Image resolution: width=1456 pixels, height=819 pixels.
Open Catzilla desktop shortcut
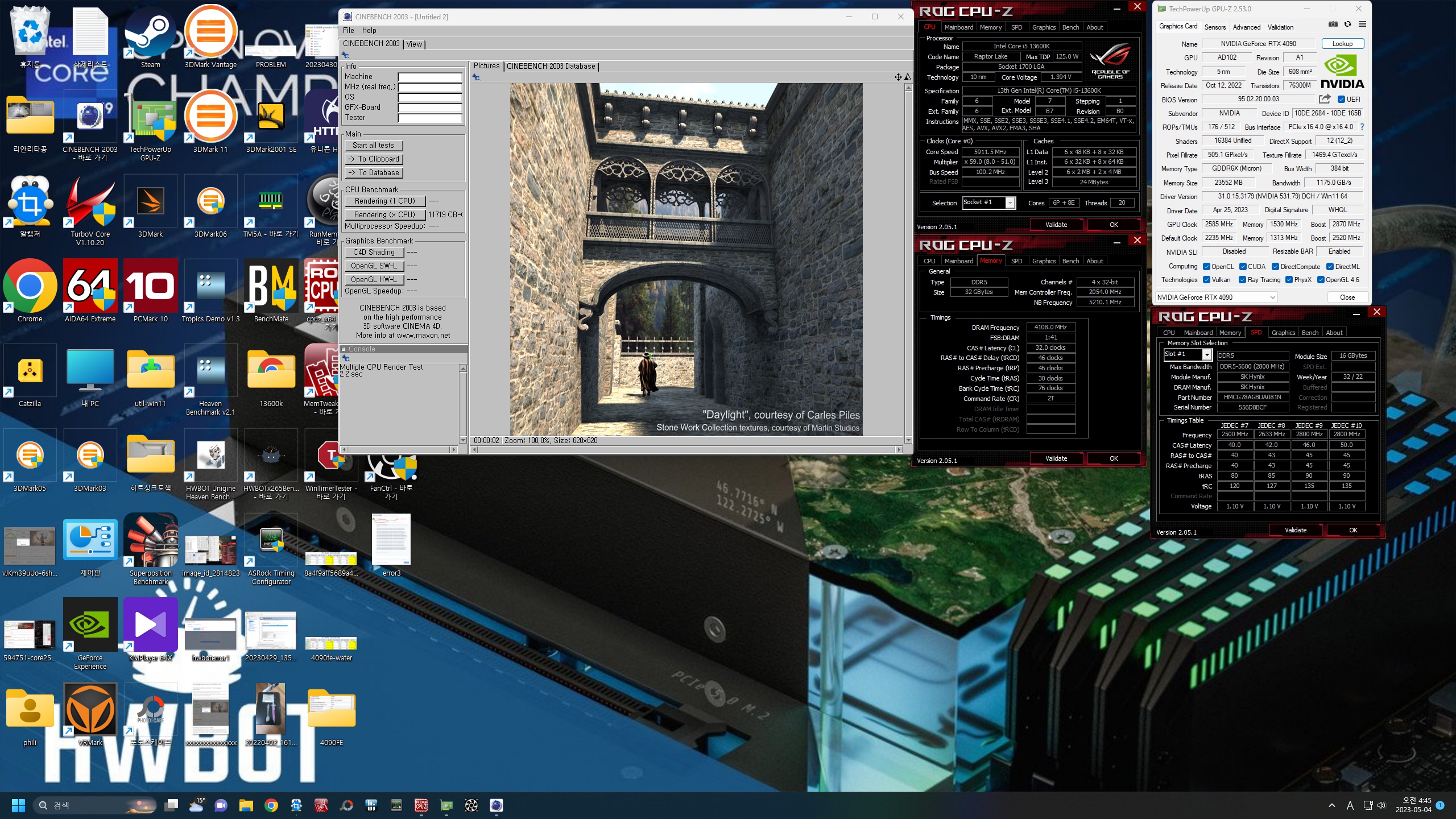coord(30,375)
